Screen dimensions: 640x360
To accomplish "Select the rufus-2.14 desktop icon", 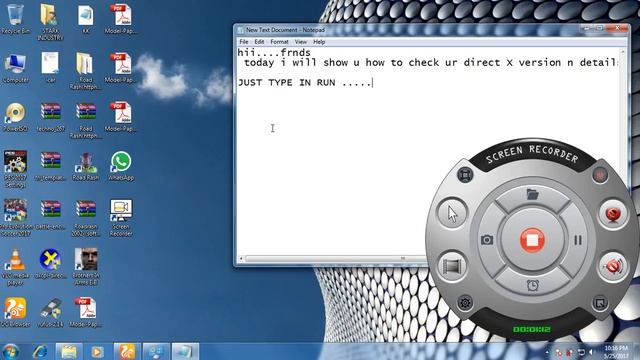I will 50,313.
